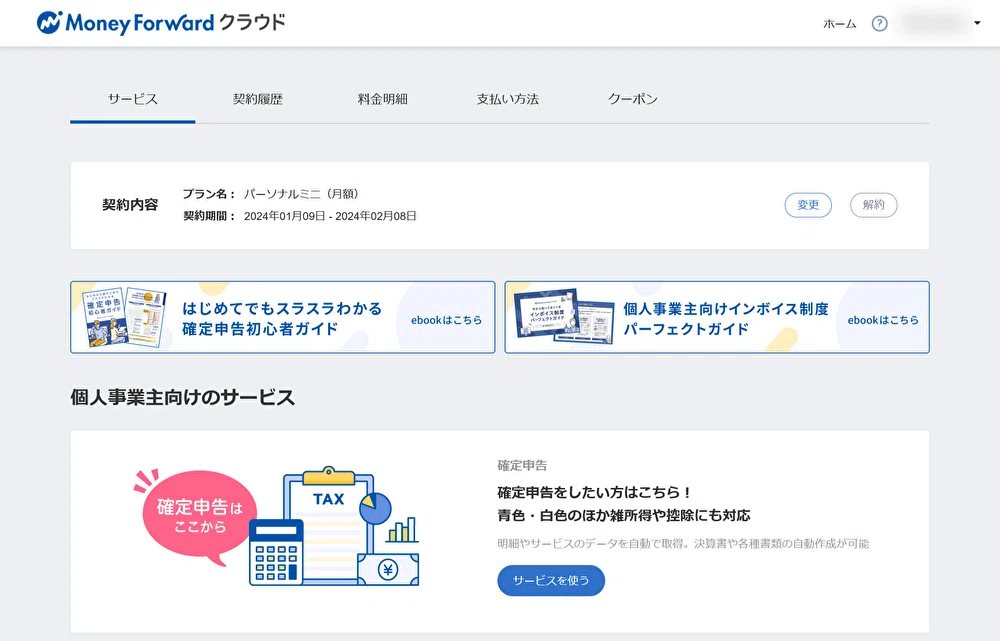This screenshot has height=641, width=1000.
Task: Switch to the クーポン tab
Action: coord(633,99)
